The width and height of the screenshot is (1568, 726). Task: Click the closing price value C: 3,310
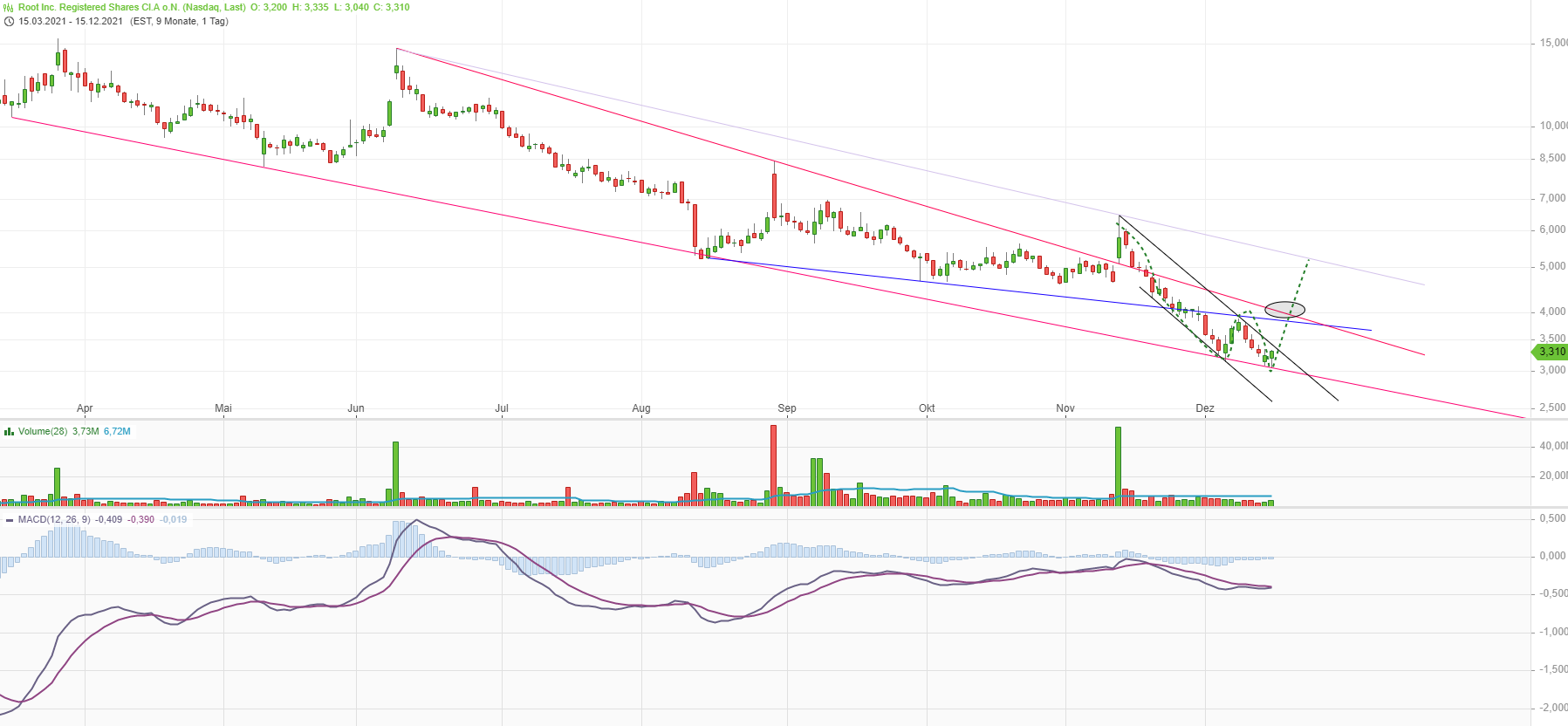pos(392,7)
